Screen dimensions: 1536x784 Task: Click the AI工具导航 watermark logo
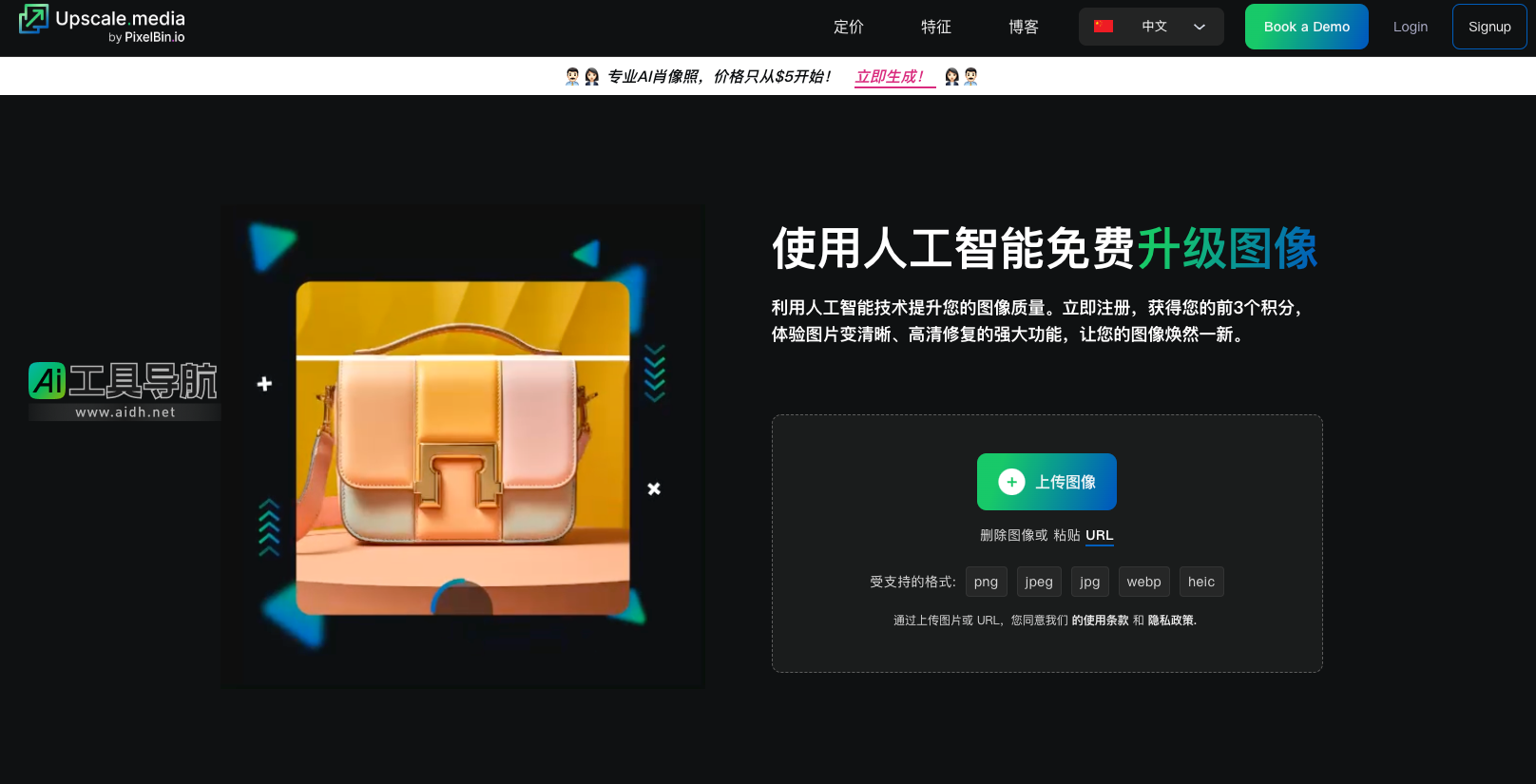[124, 390]
